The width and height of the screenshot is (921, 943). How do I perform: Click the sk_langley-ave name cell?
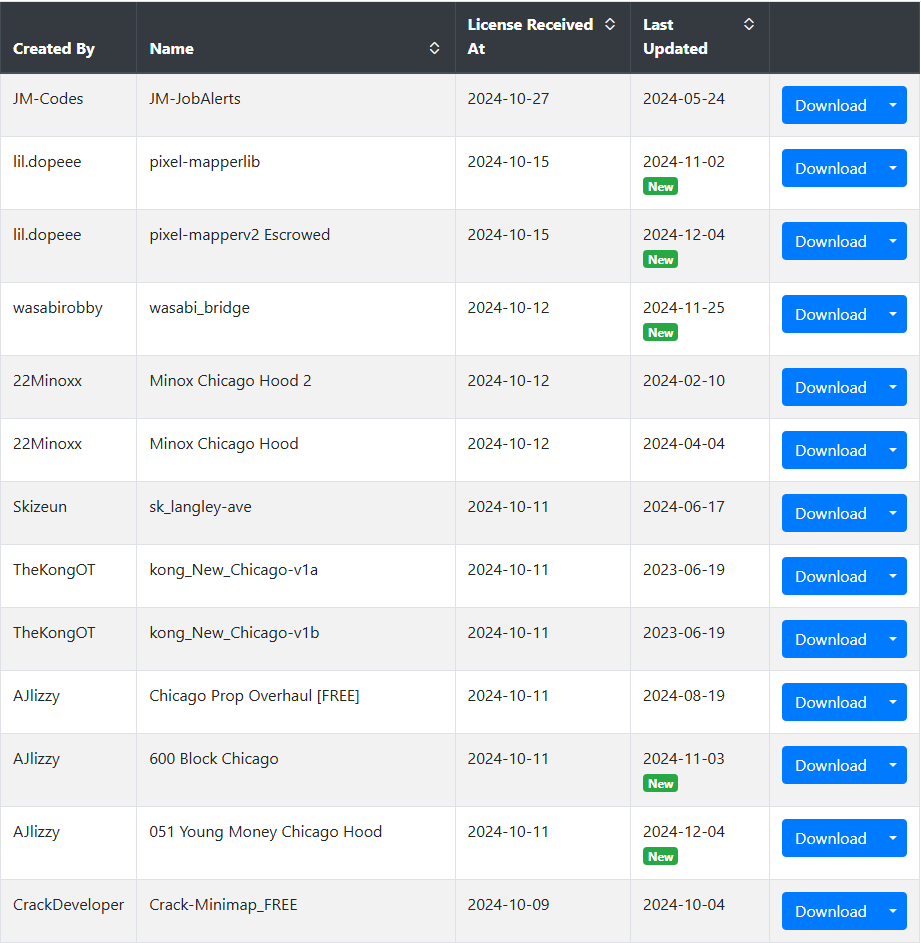[x=295, y=513]
